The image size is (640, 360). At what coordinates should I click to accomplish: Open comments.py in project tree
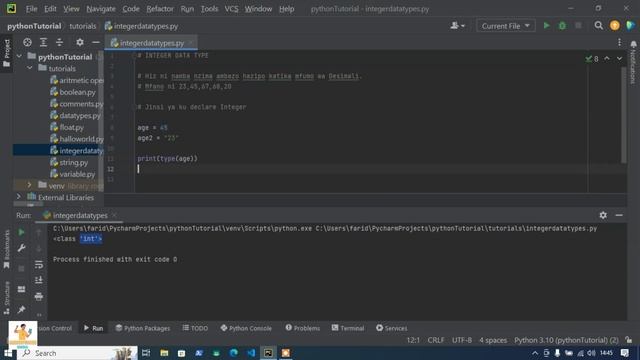77,104
